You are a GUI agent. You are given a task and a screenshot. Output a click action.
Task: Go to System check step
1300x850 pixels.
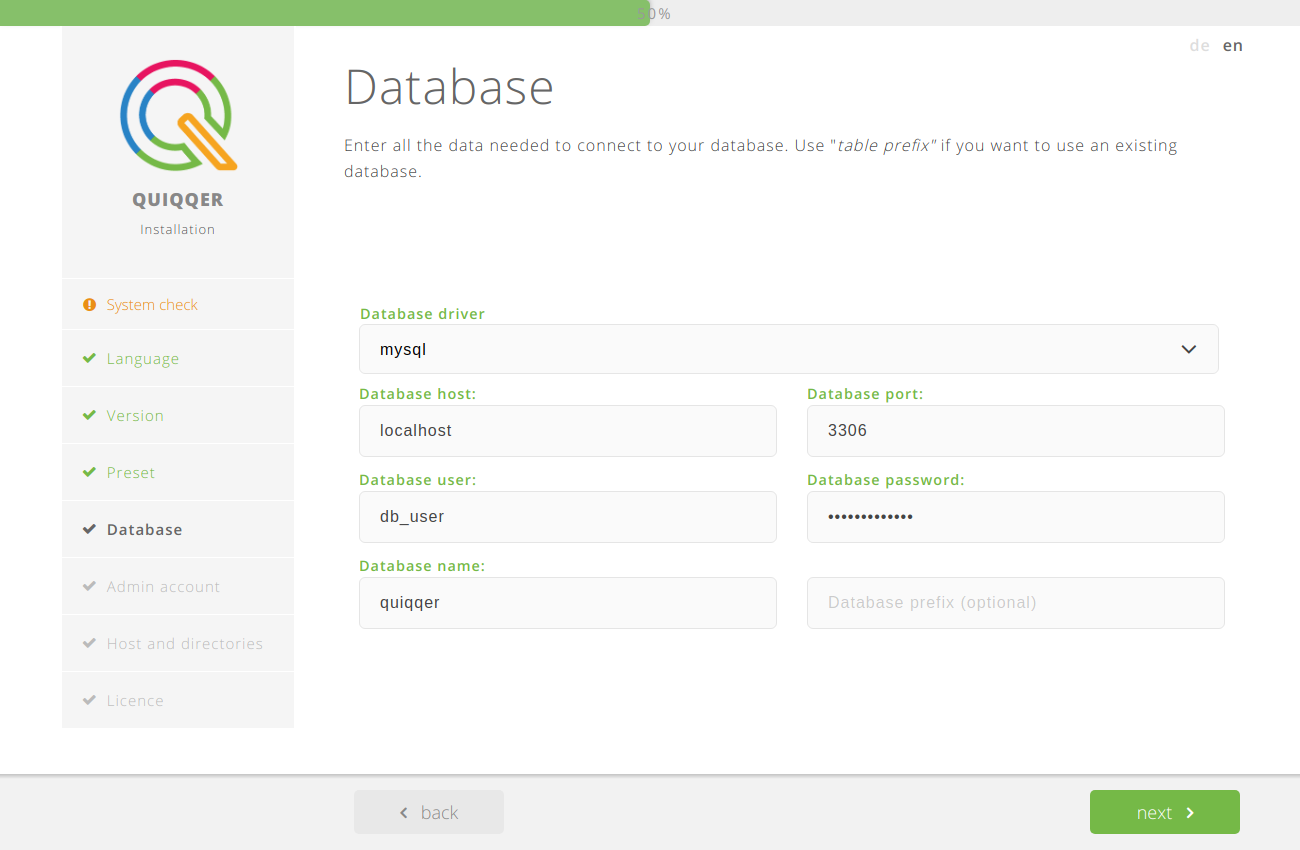pyautogui.click(x=152, y=305)
